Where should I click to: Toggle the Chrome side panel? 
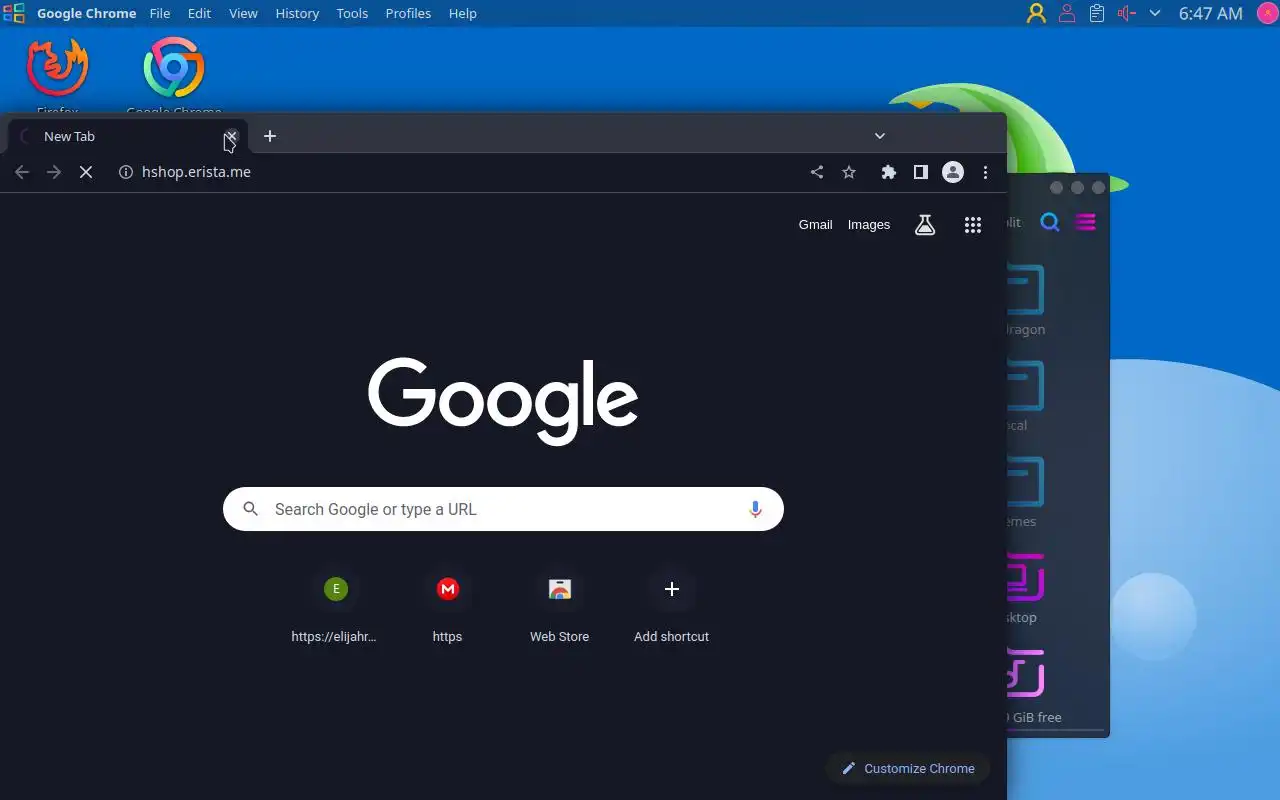[921, 172]
